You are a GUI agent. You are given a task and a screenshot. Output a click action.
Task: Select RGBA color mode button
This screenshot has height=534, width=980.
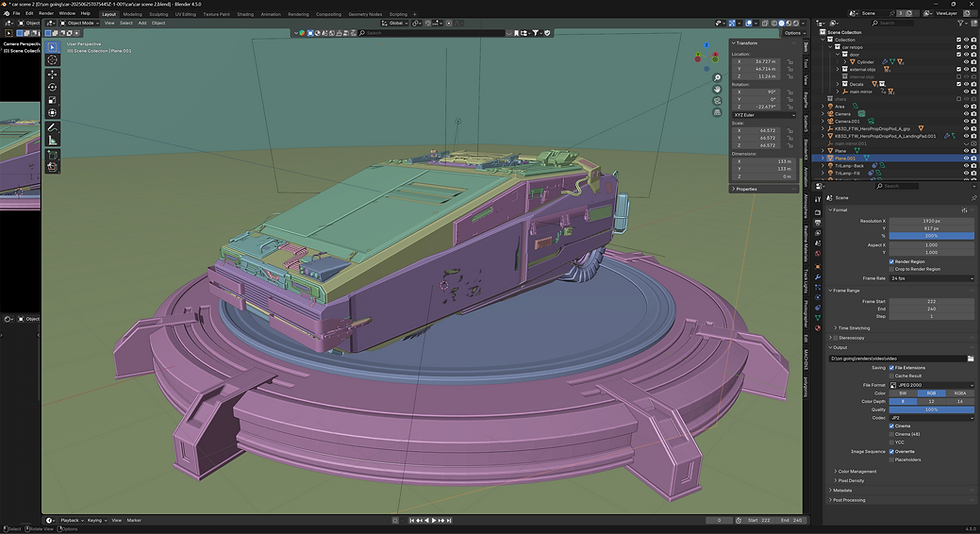[960, 393]
